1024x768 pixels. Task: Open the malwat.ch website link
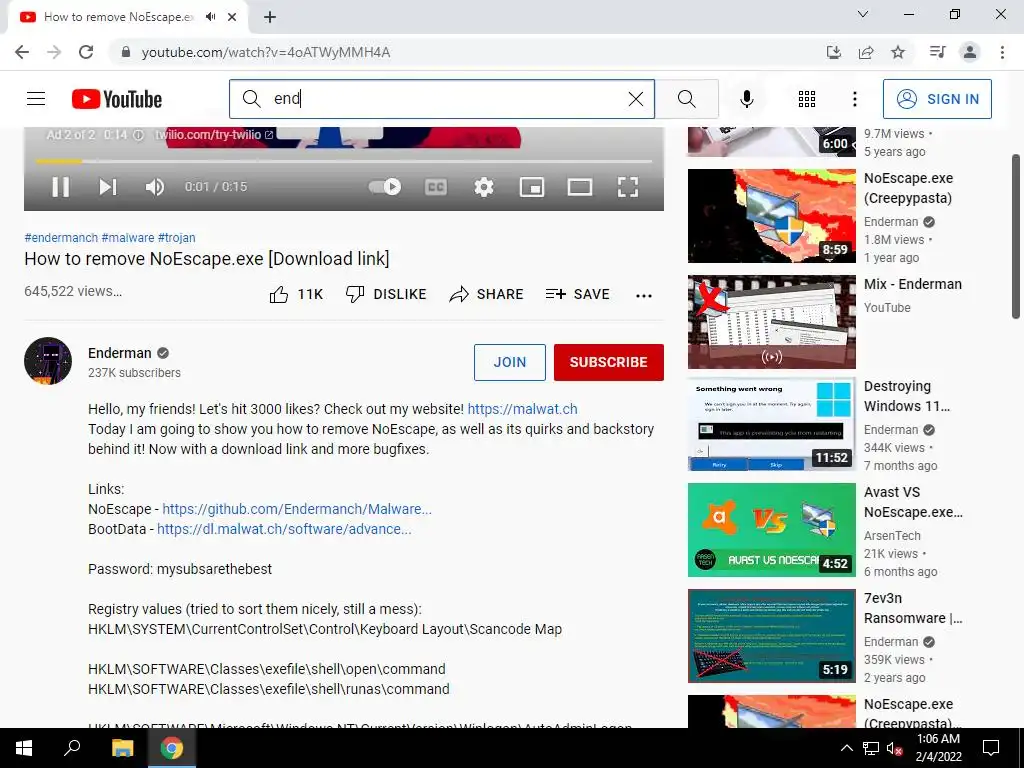(x=522, y=409)
